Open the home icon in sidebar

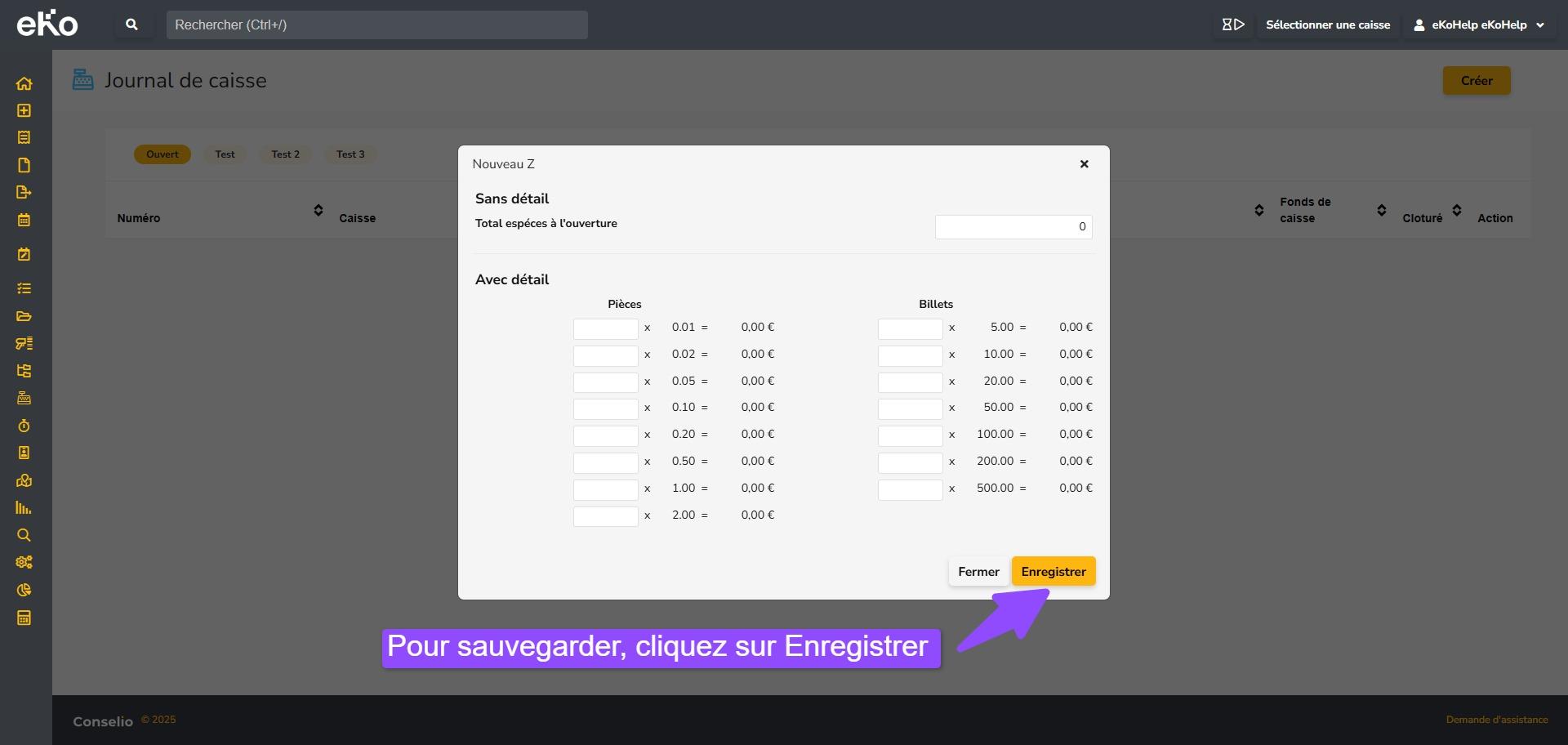click(24, 83)
